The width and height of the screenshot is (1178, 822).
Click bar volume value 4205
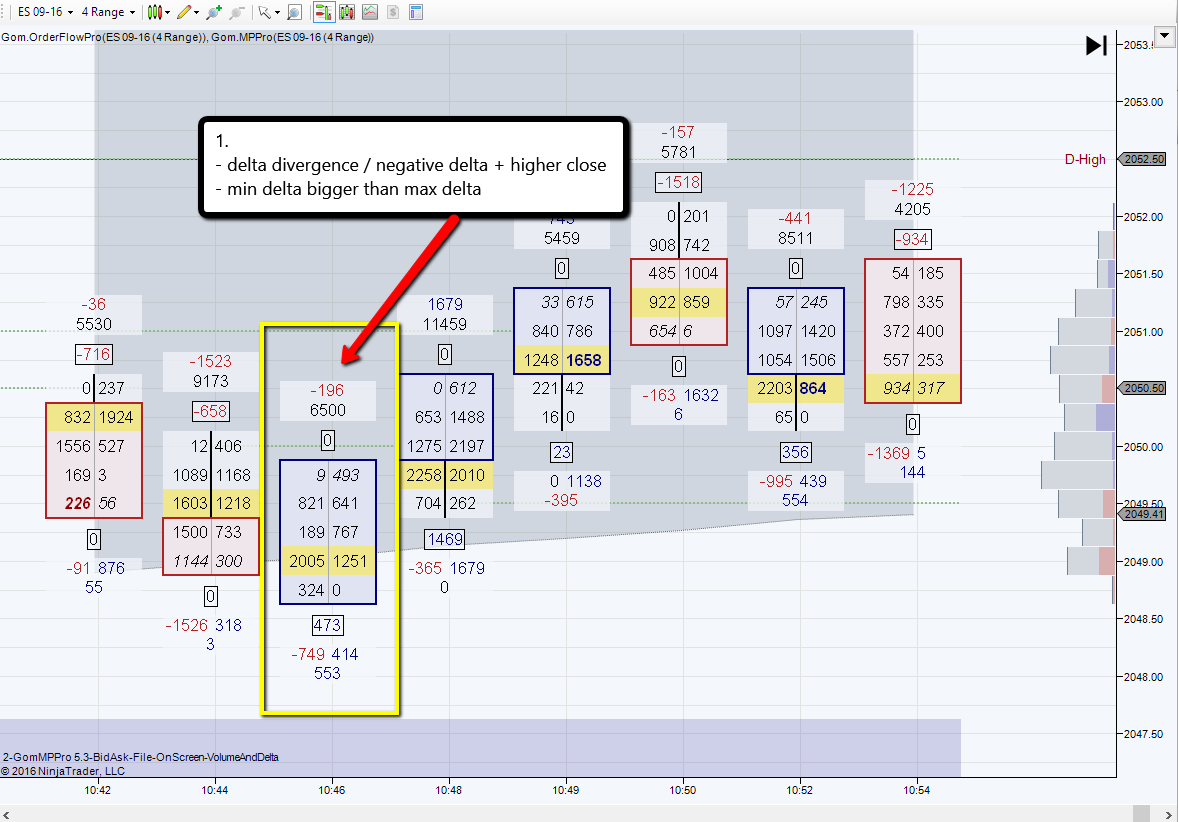(x=912, y=210)
